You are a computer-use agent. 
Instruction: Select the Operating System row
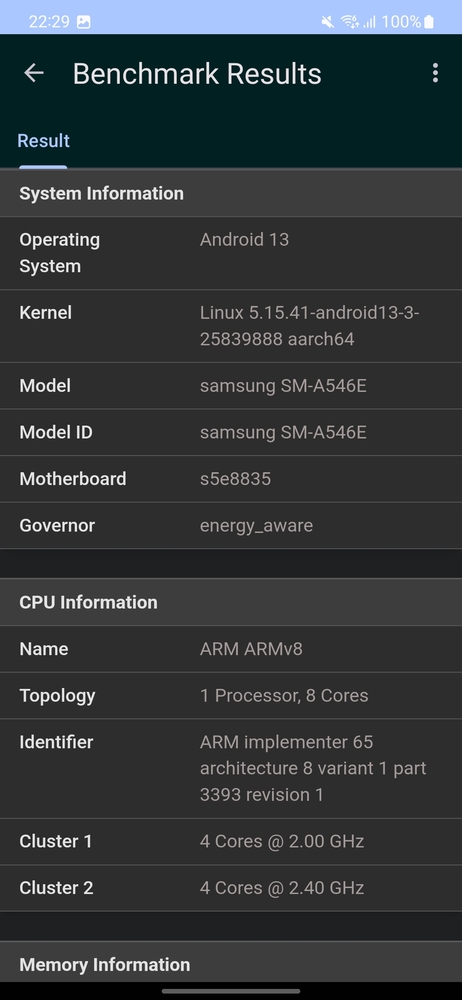pos(231,253)
